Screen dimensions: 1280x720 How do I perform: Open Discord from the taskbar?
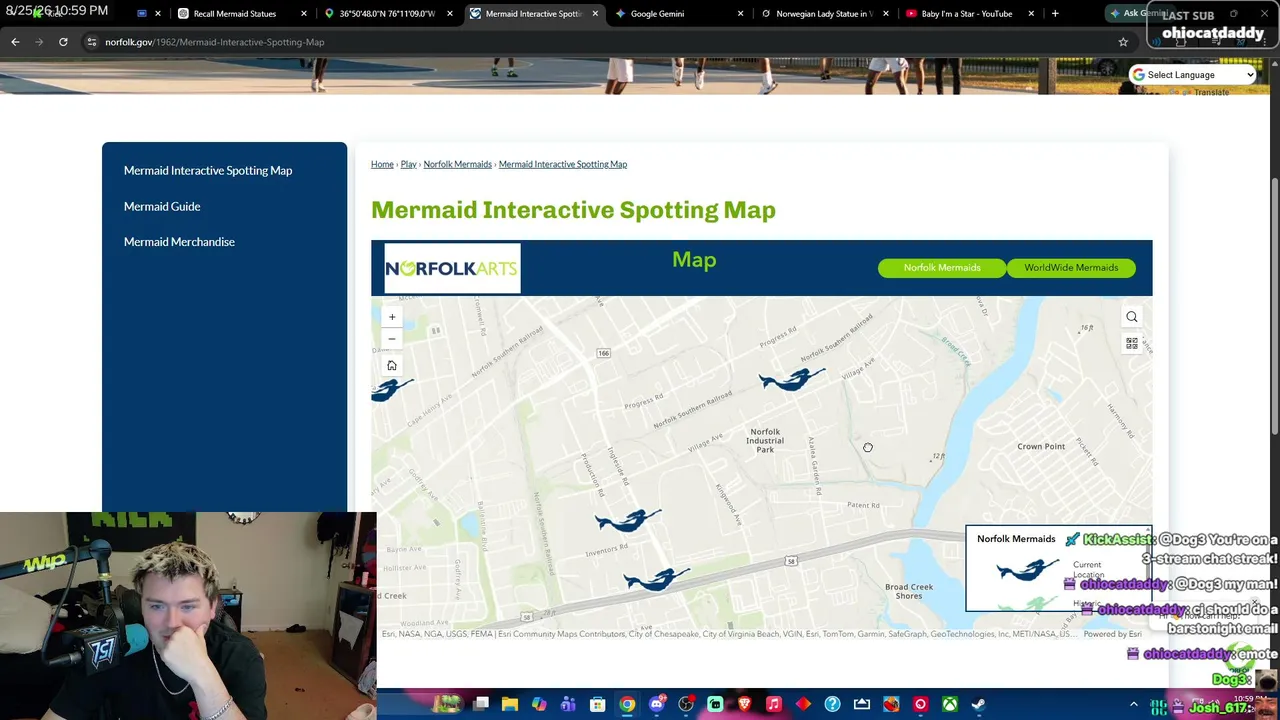point(656,704)
